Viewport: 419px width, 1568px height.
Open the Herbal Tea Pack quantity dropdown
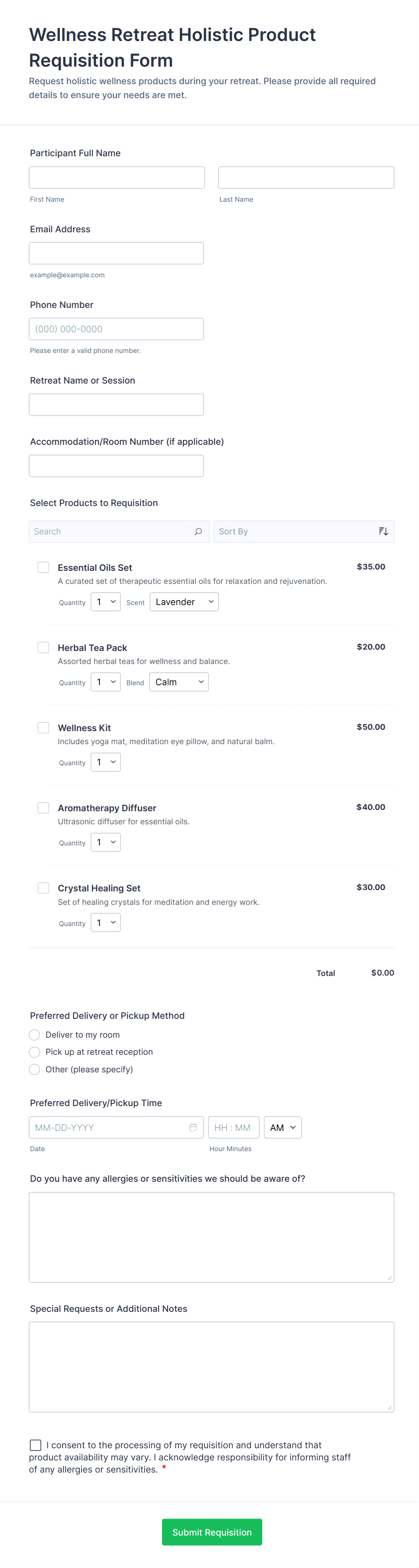tap(105, 682)
